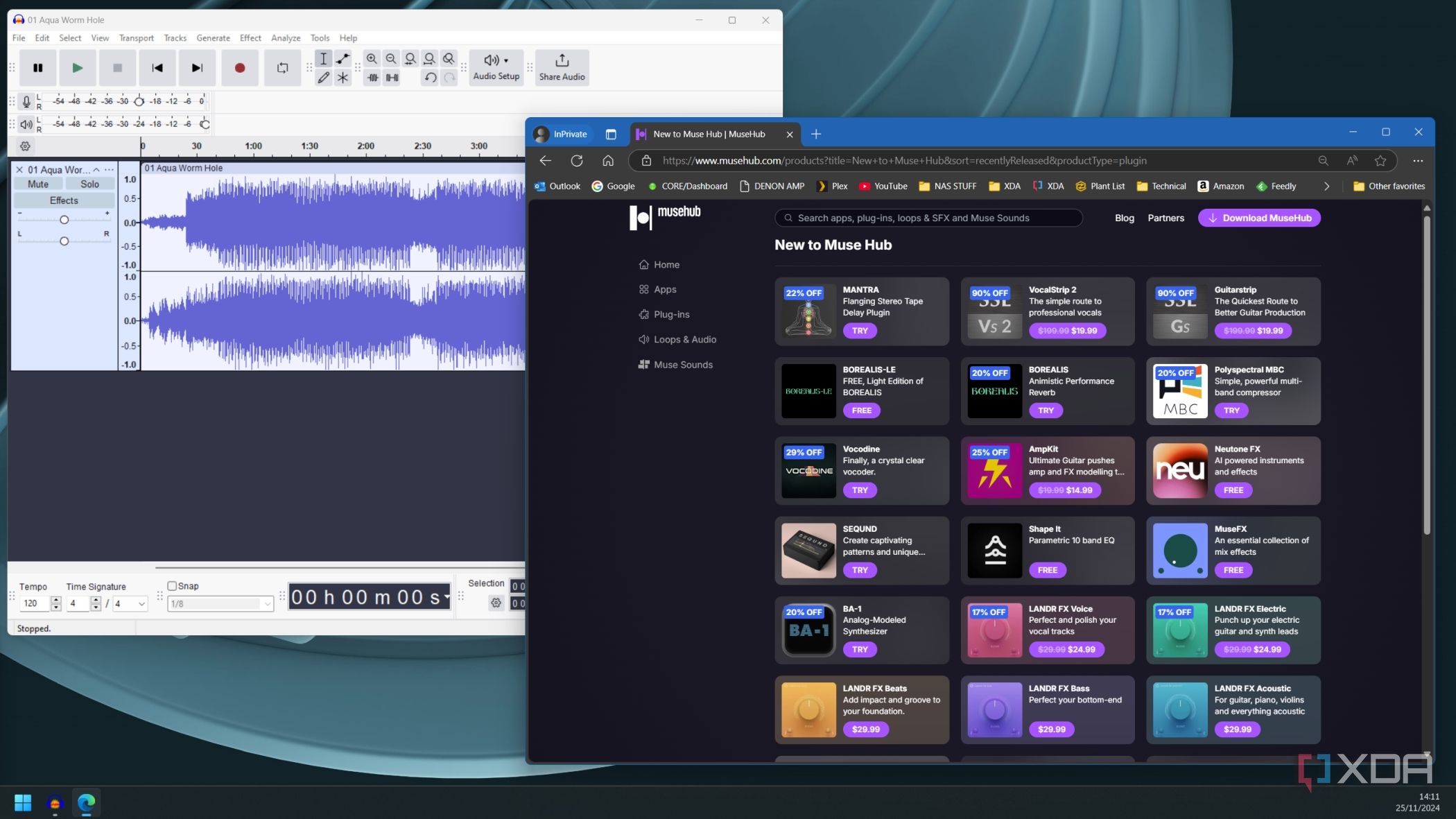This screenshot has height=819, width=1456.
Task: Select the Draw pencil tool
Action: pos(324,78)
